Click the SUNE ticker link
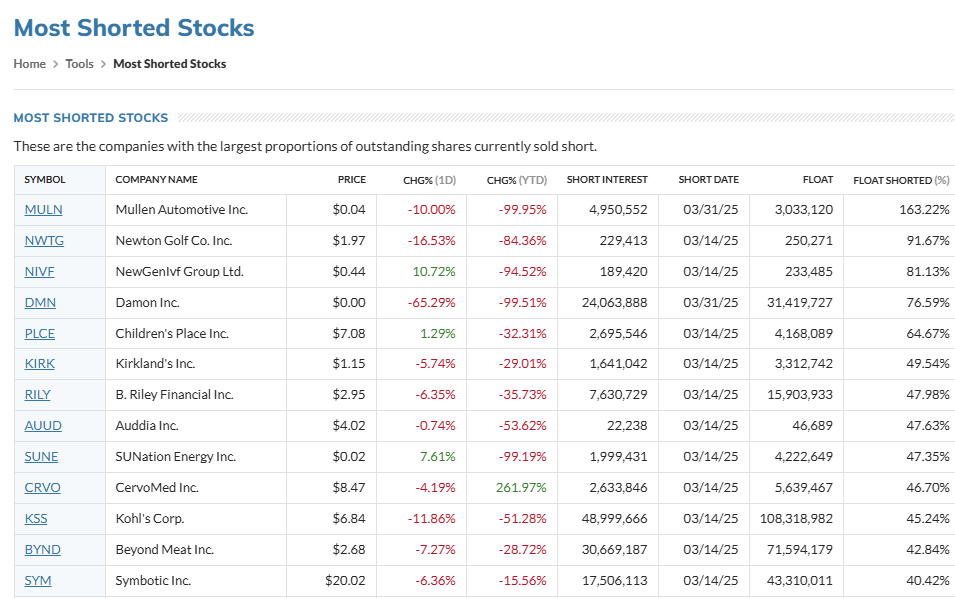The width and height of the screenshot is (955, 598). [x=41, y=457]
